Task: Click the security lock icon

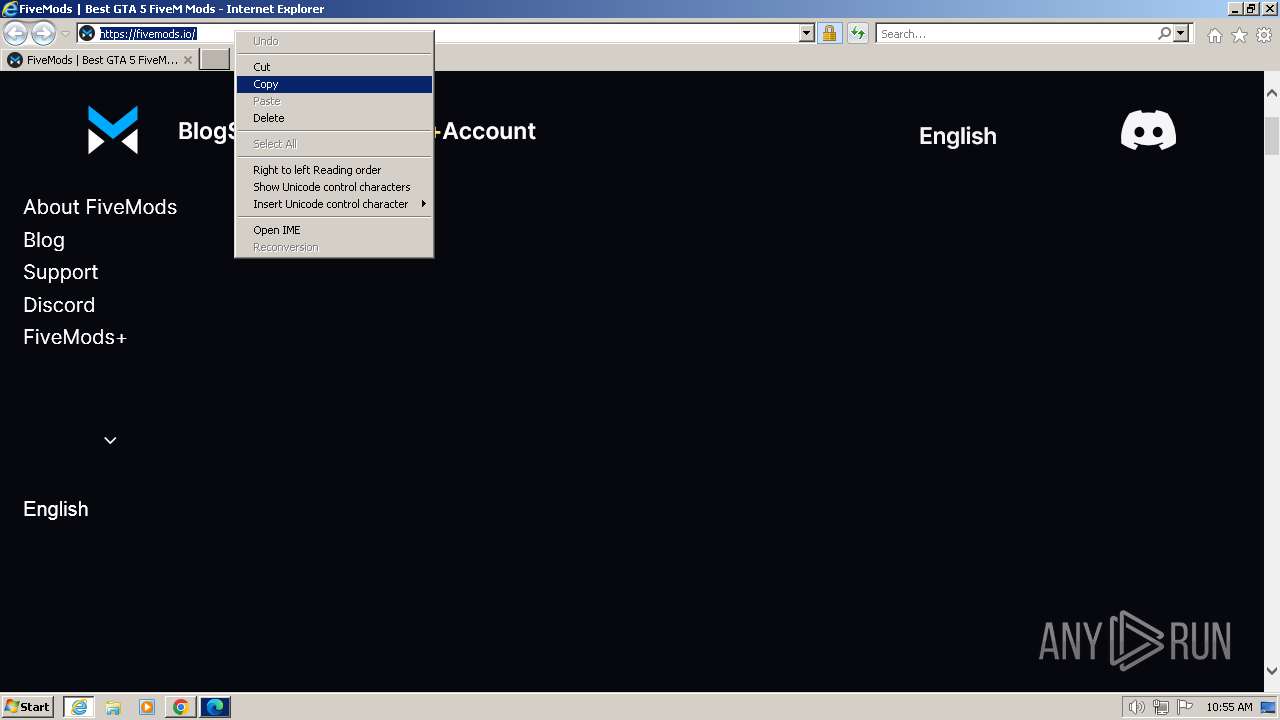Action: coord(829,34)
